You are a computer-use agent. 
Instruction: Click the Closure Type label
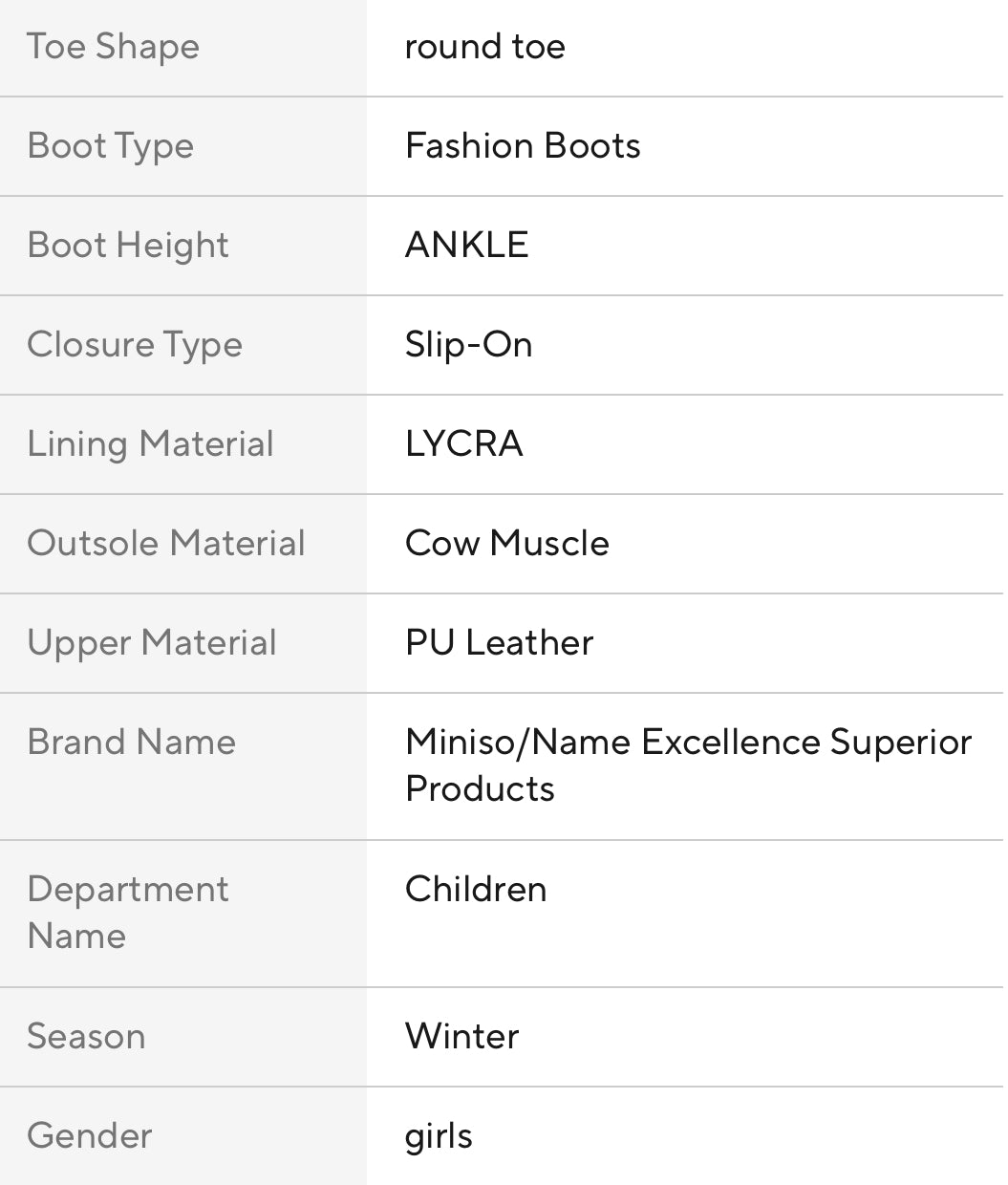tap(135, 345)
